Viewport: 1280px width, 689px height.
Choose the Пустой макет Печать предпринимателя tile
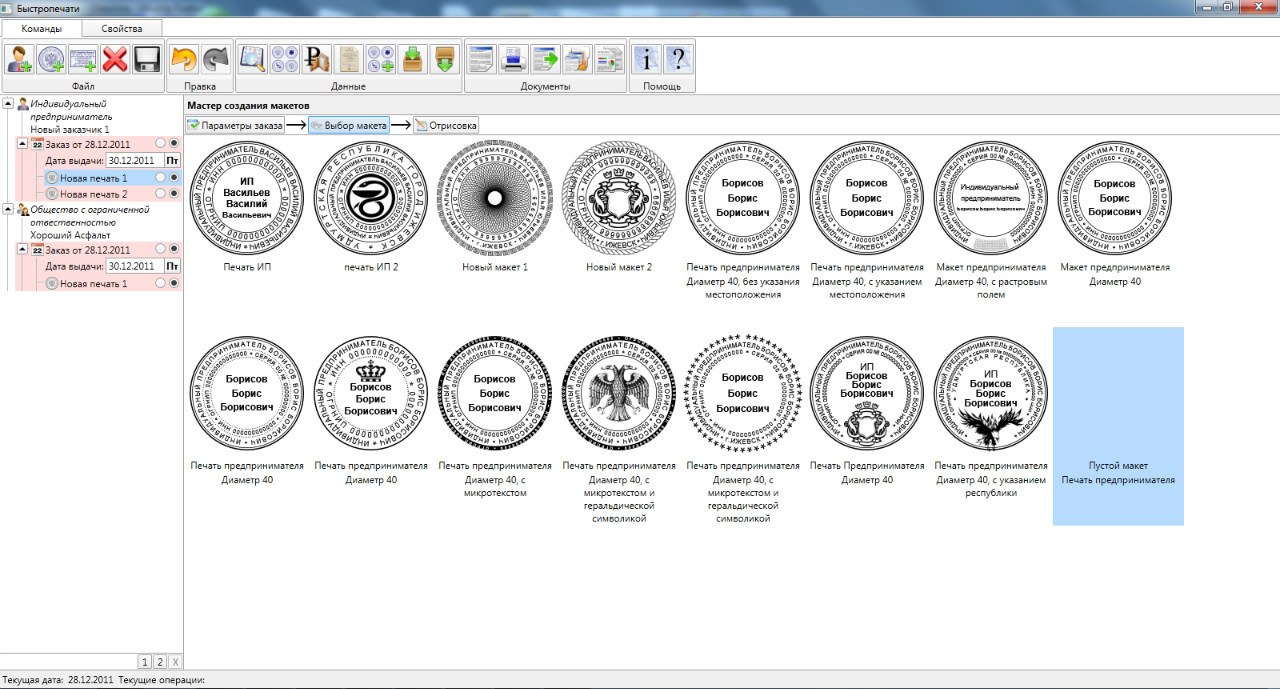(1118, 426)
